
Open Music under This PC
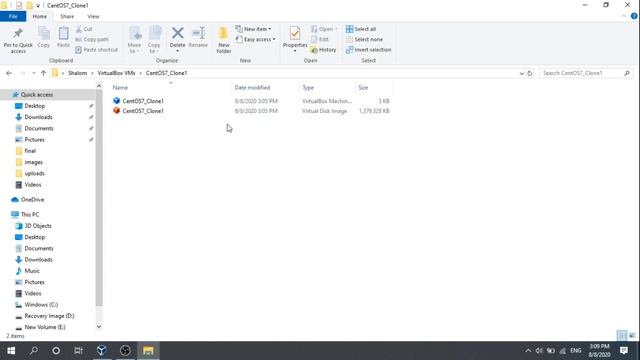32,271
